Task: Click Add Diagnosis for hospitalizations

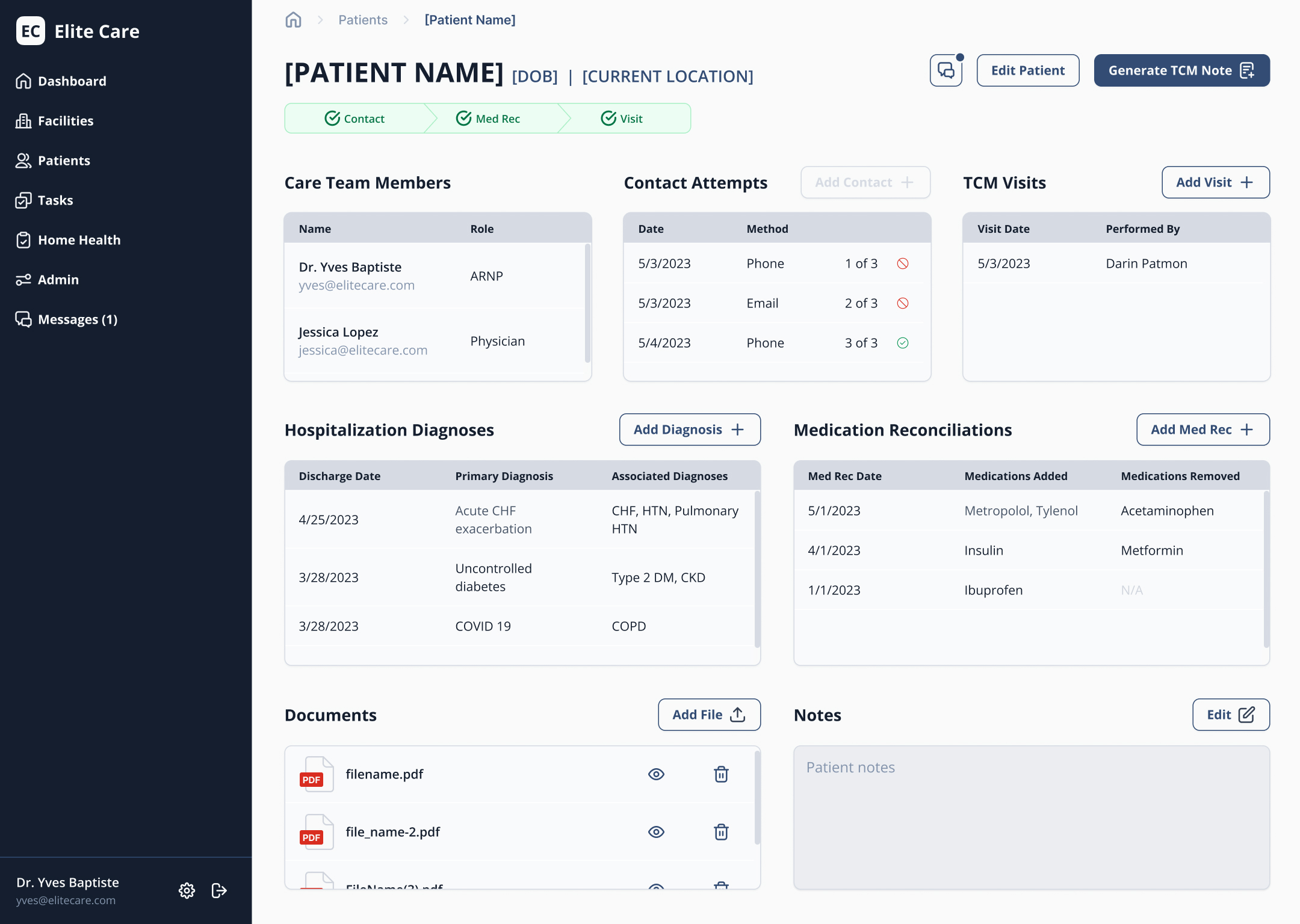Action: click(690, 430)
